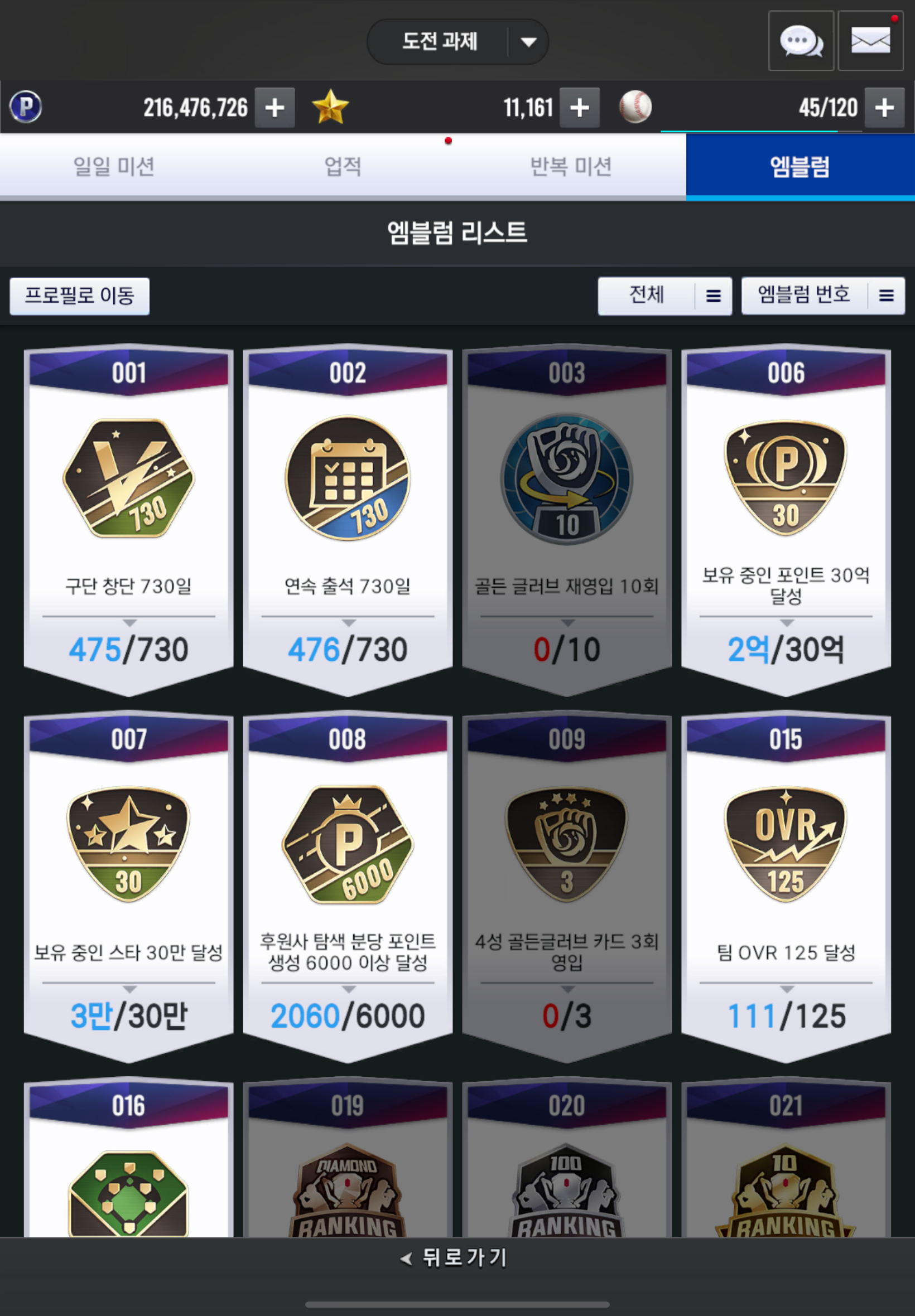
Task: Switch to the 업적 tab
Action: pyautogui.click(x=343, y=167)
